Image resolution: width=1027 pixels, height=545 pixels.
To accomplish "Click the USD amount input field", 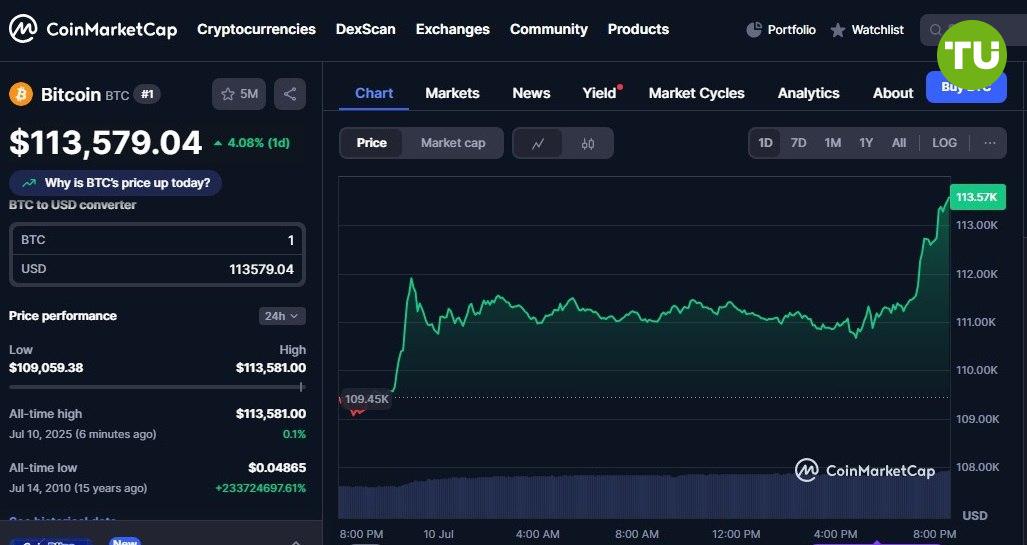I will pyautogui.click(x=157, y=269).
